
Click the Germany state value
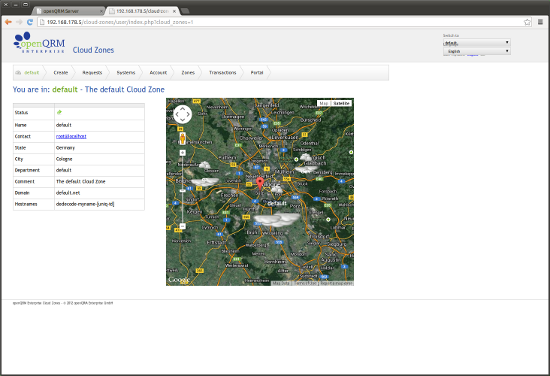(65, 148)
